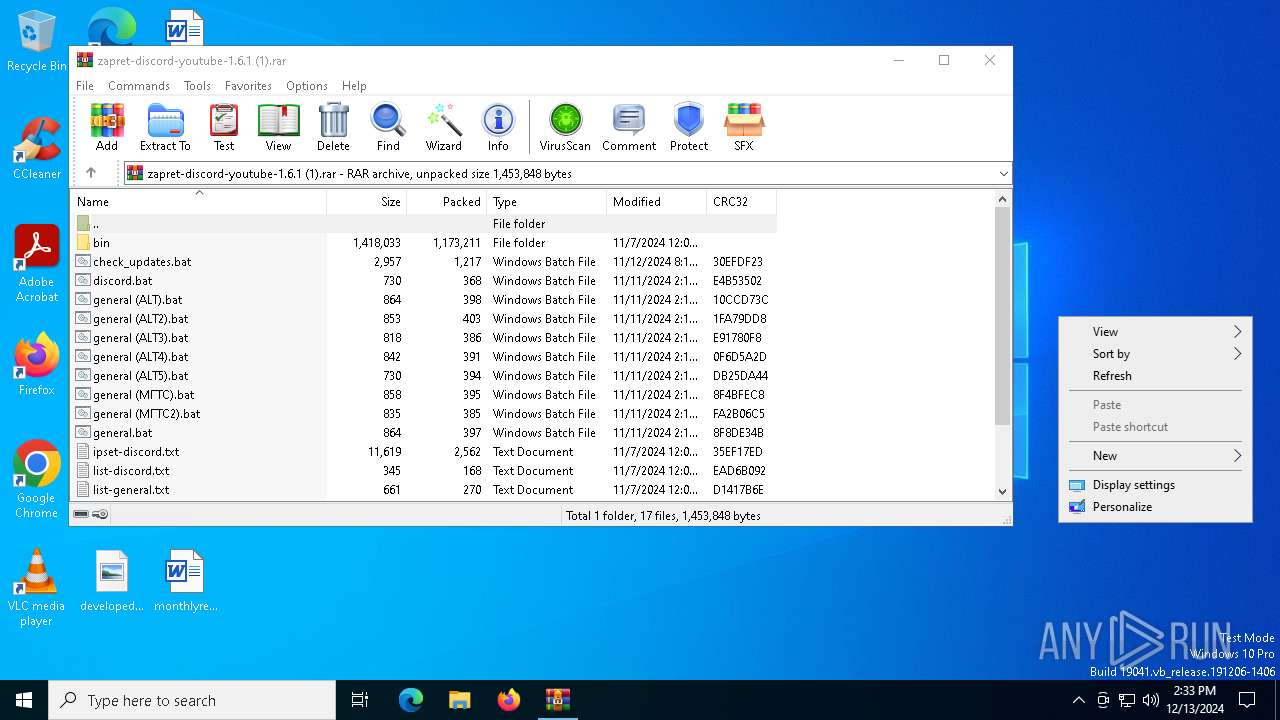Select general (ALT).bat file

coord(423,300)
